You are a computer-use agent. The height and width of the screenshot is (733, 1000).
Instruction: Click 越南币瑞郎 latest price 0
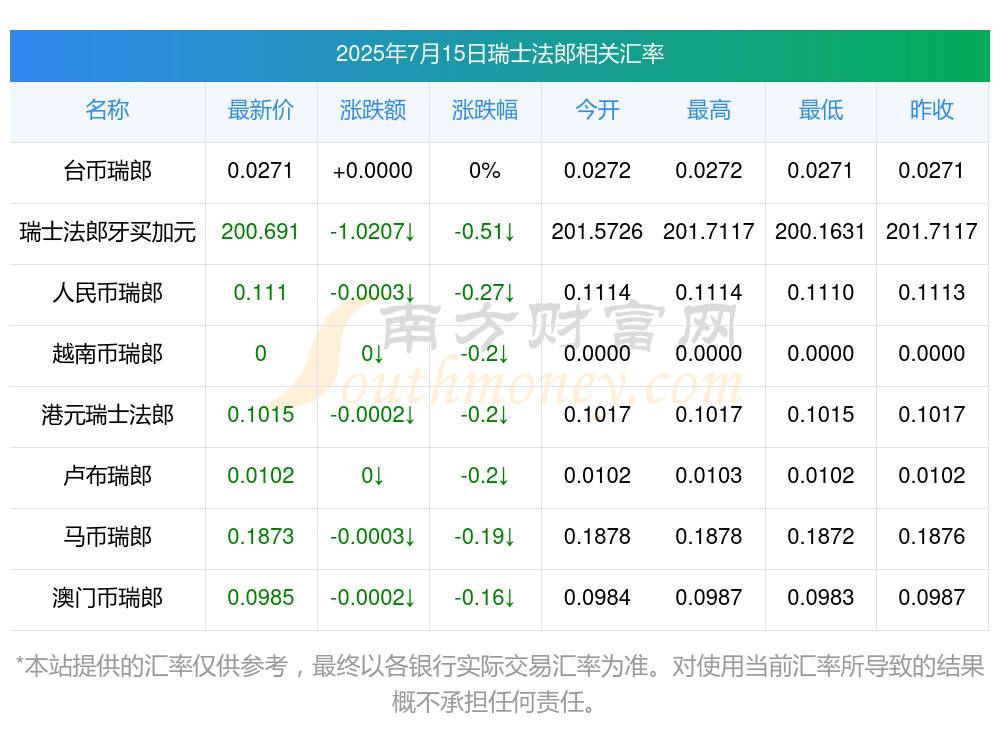(260, 353)
